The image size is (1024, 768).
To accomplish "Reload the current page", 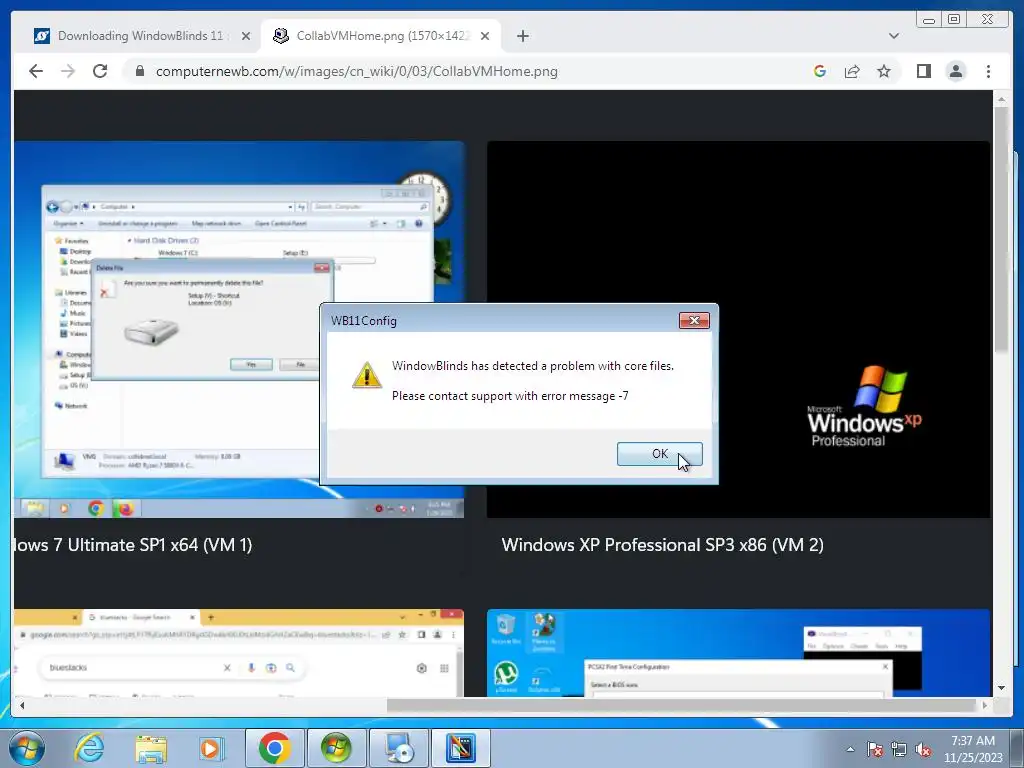I will click(100, 71).
